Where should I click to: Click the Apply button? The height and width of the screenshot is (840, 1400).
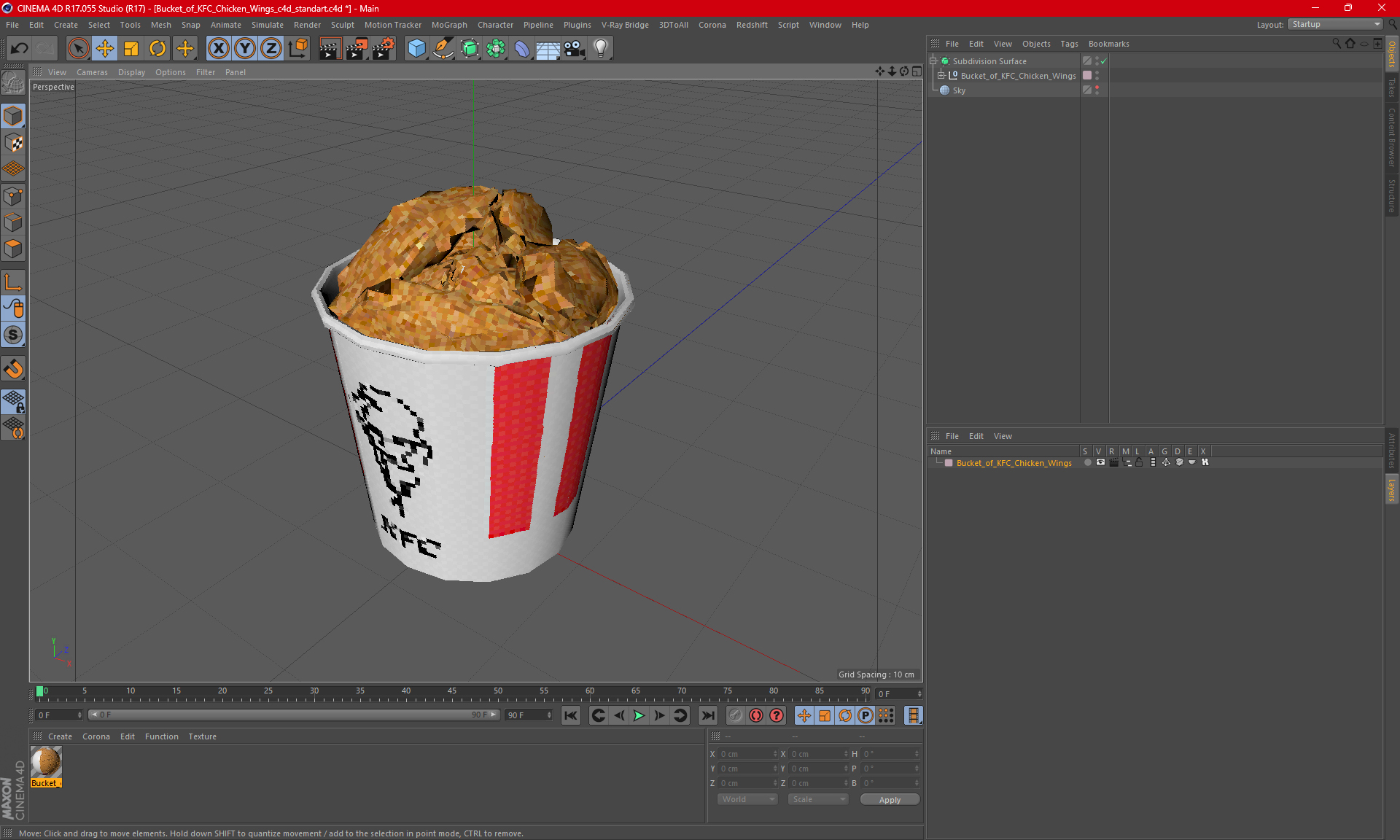point(890,800)
